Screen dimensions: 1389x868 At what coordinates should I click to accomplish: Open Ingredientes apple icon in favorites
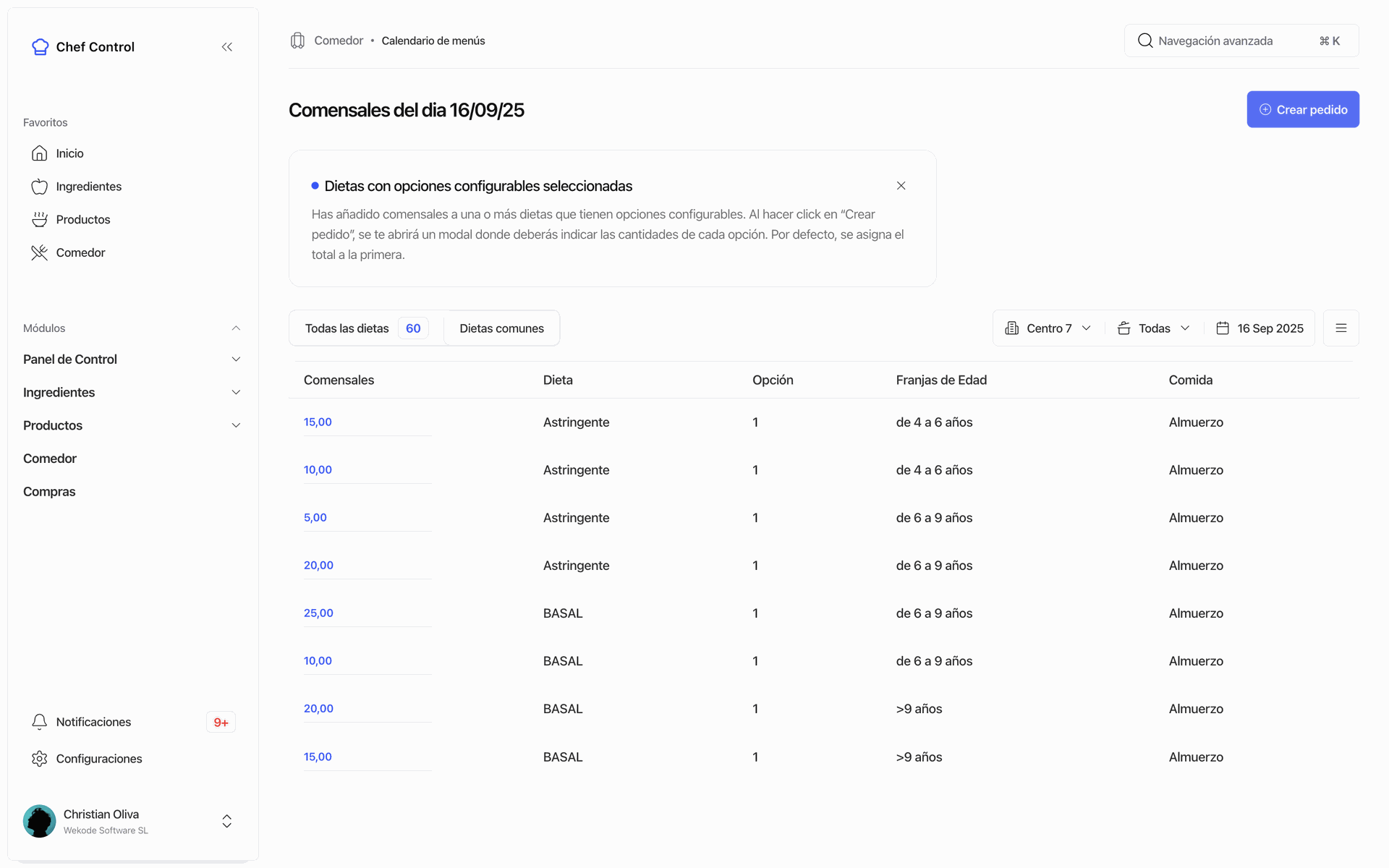coord(40,187)
